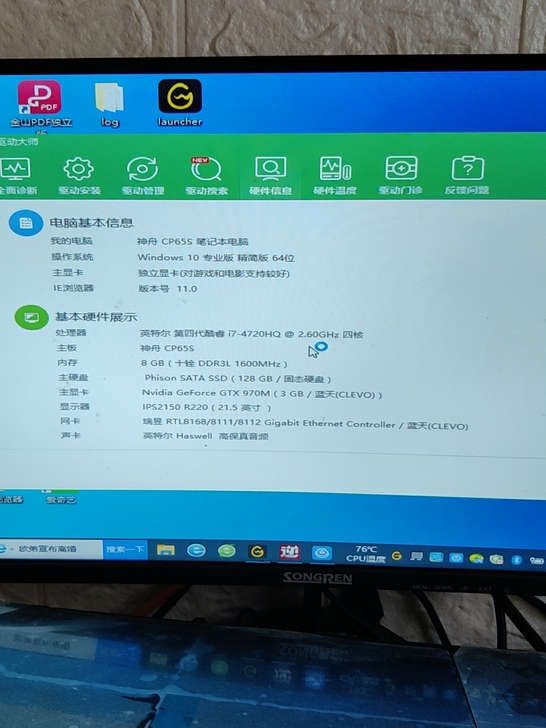Click the 8 GB DDR3L 1600MHz memory text

214,364
